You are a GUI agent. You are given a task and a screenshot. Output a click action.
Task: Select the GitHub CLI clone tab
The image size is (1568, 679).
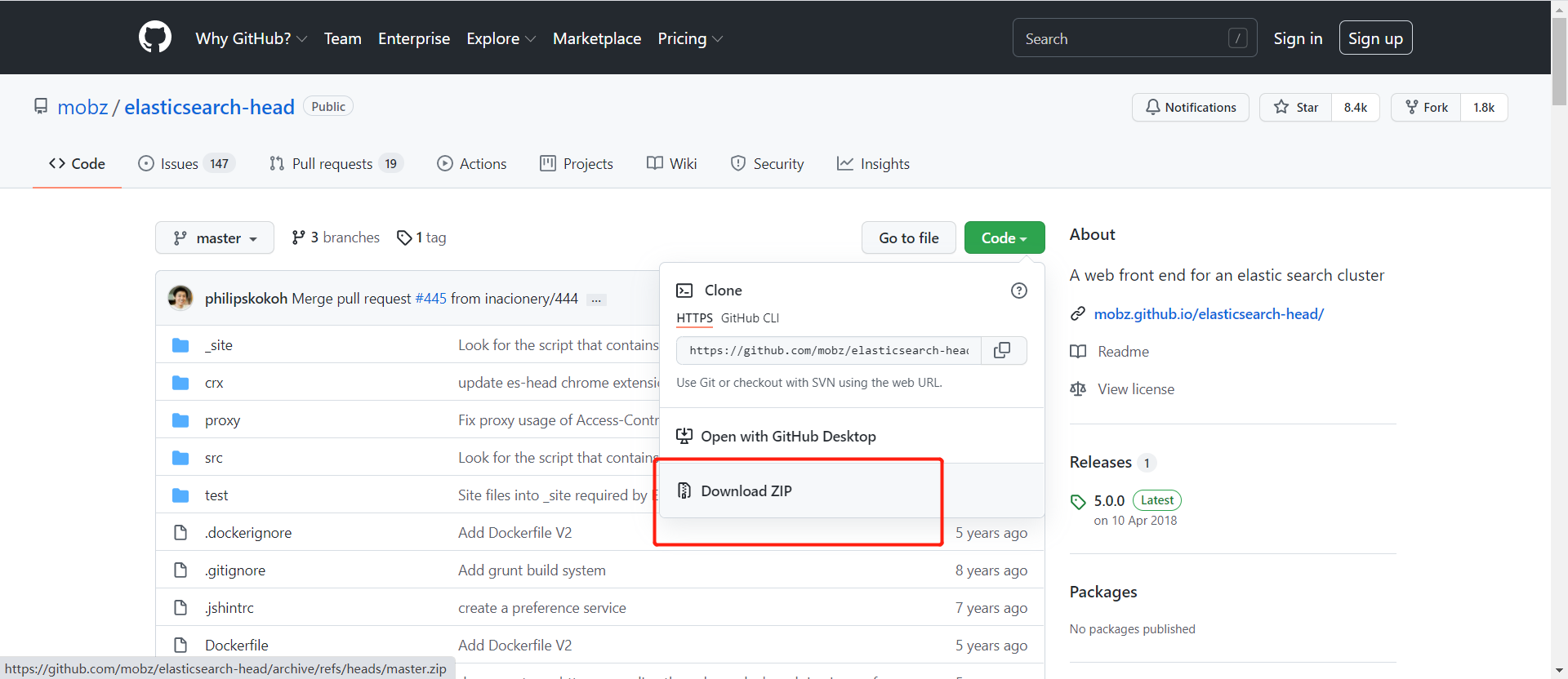(750, 318)
